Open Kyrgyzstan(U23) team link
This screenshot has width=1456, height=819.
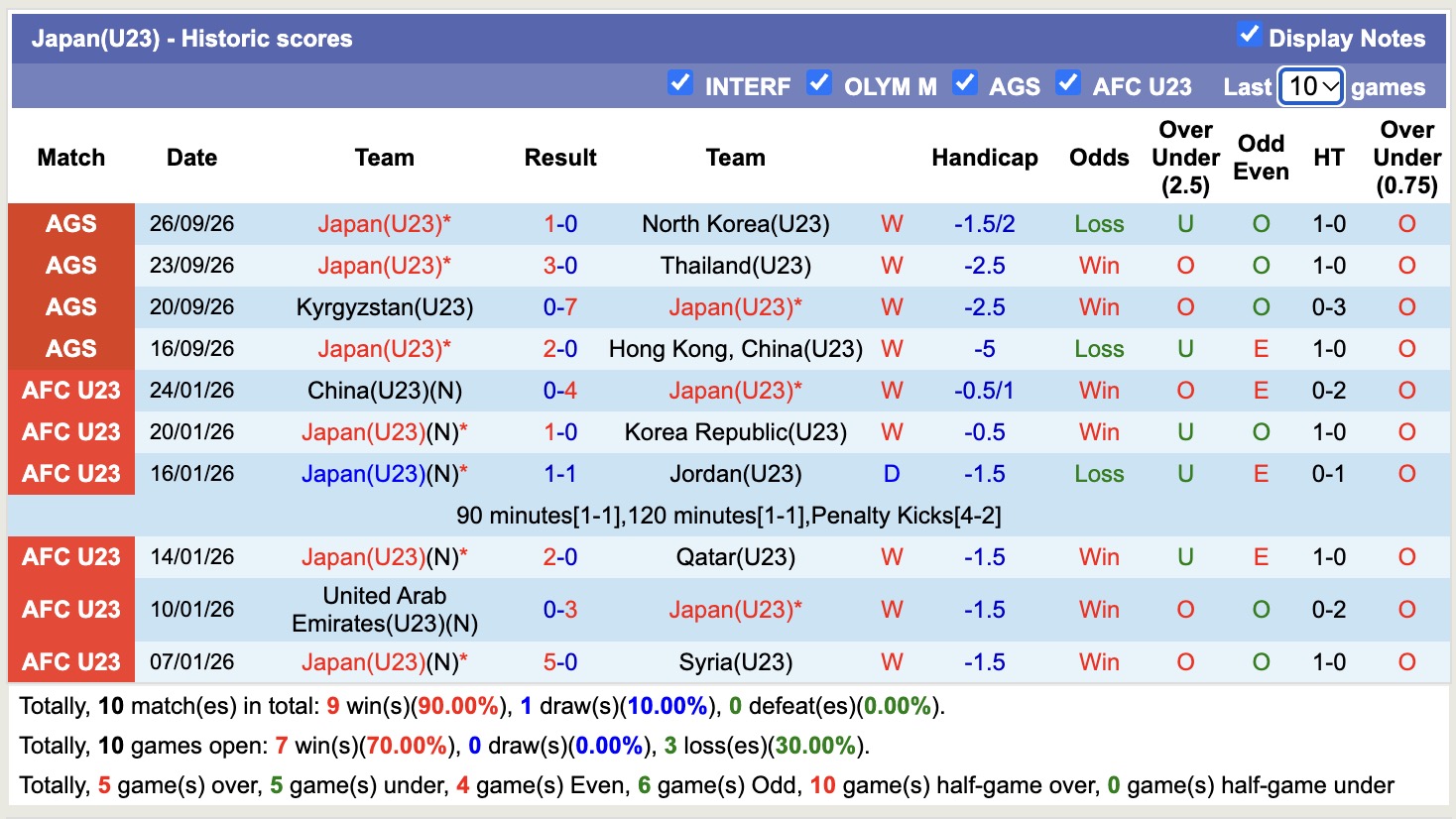click(385, 307)
